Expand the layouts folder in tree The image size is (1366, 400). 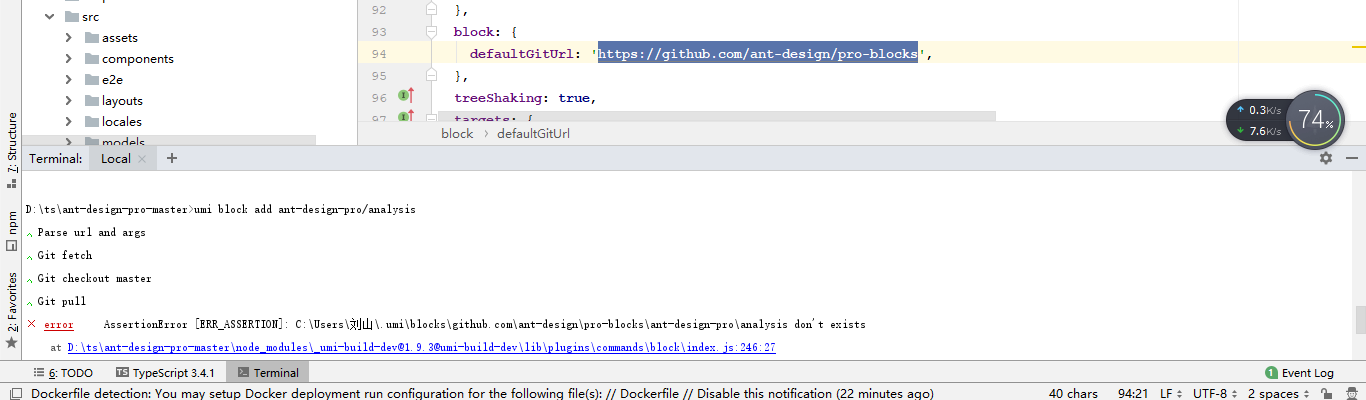click(x=68, y=101)
